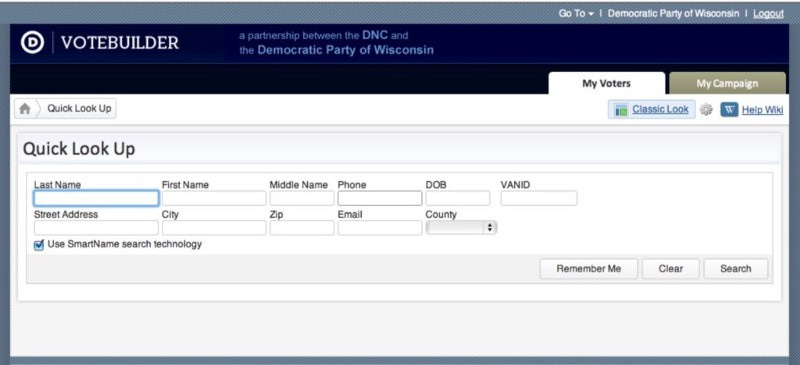Click the Quick Look Up page heading
Screen dimensions: 800x365
(79, 149)
